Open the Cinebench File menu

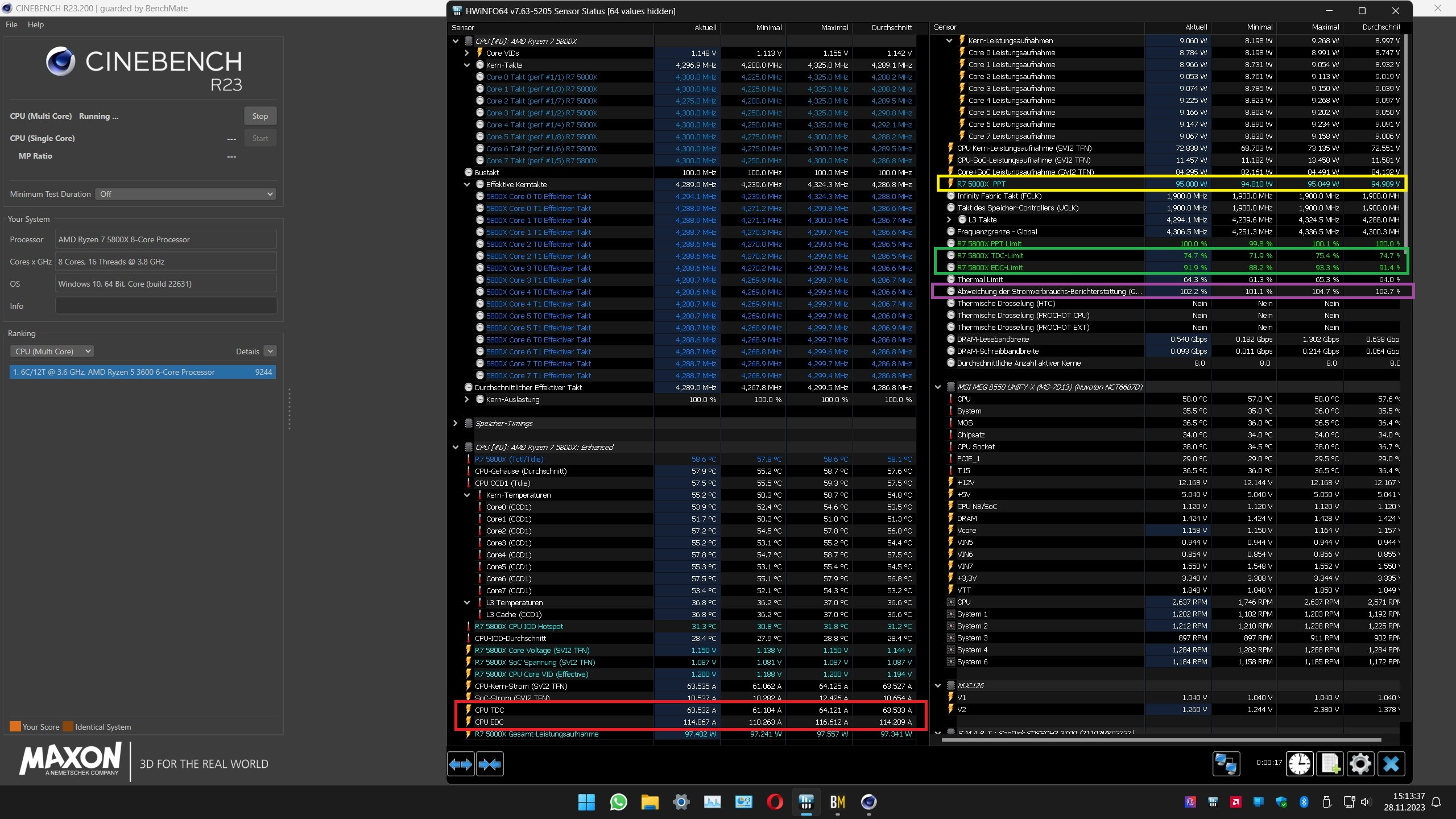point(11,24)
